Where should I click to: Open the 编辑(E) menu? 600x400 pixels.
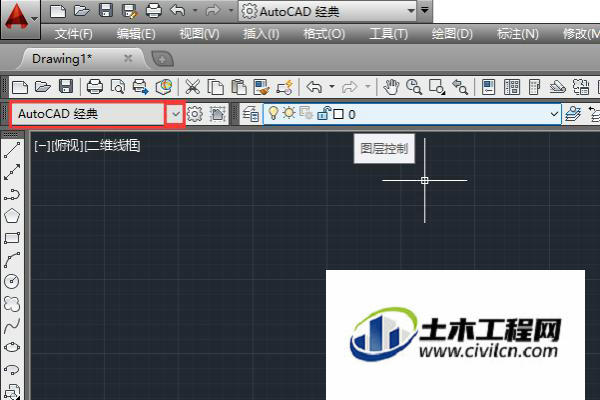pyautogui.click(x=136, y=34)
